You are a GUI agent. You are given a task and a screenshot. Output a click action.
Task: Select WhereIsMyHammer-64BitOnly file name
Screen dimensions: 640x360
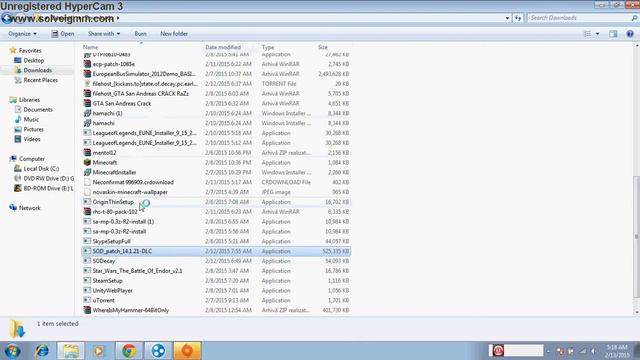click(131, 310)
